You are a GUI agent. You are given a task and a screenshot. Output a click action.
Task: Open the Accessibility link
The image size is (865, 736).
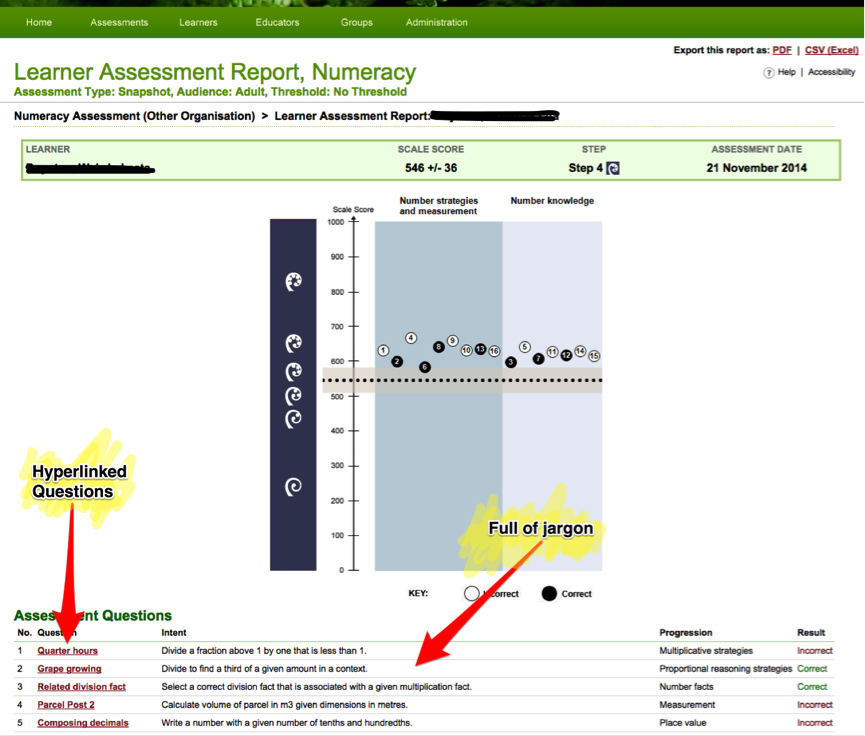pos(831,72)
